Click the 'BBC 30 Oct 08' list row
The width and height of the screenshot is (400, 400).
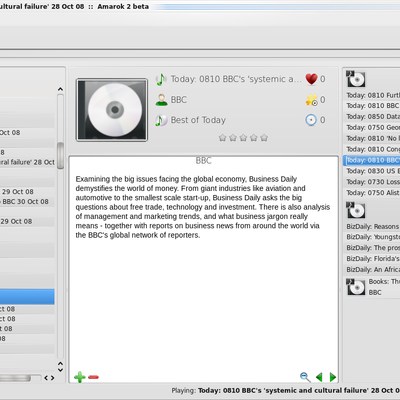[x=27, y=202]
